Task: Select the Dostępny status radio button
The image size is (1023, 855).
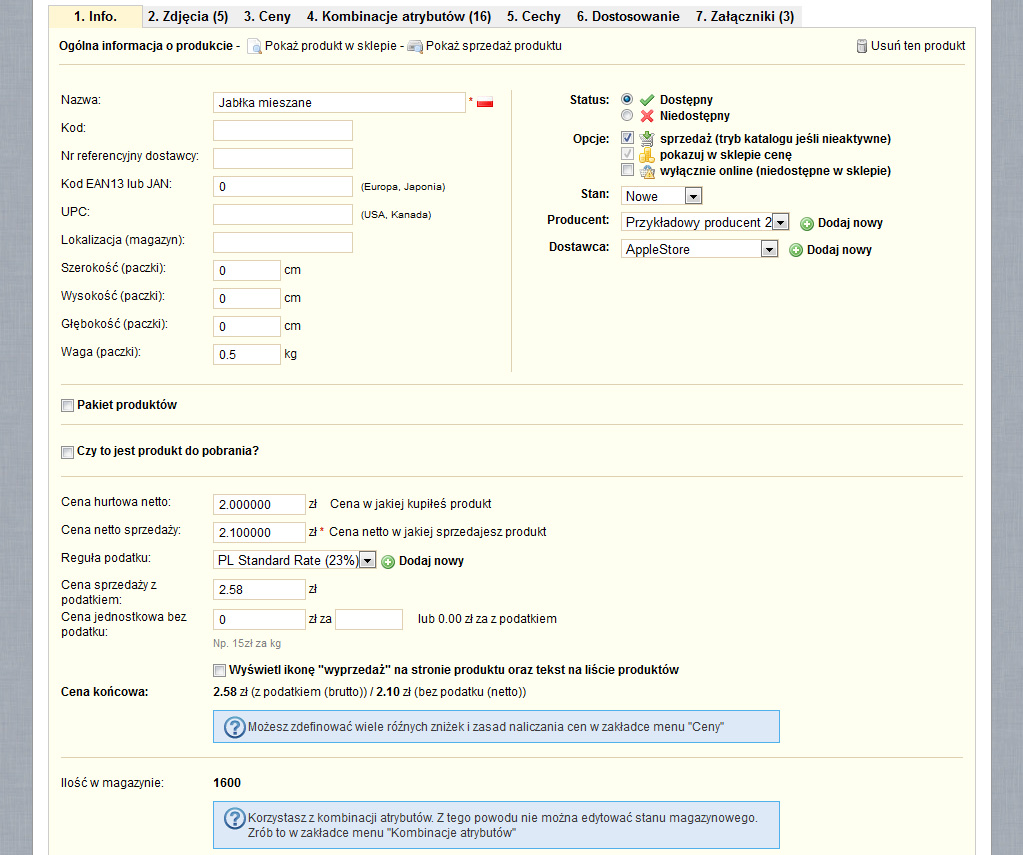Action: (627, 99)
